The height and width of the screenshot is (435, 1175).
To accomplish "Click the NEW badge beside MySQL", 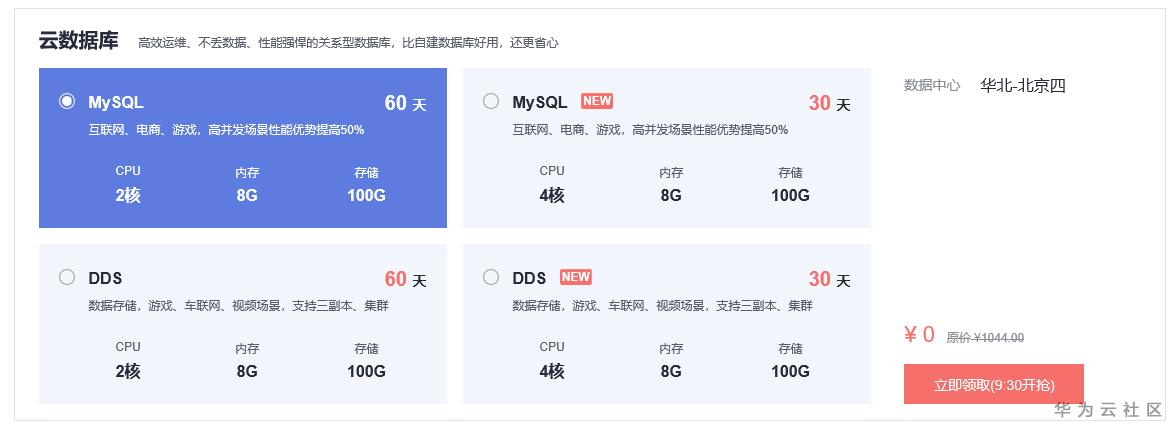I will point(597,101).
